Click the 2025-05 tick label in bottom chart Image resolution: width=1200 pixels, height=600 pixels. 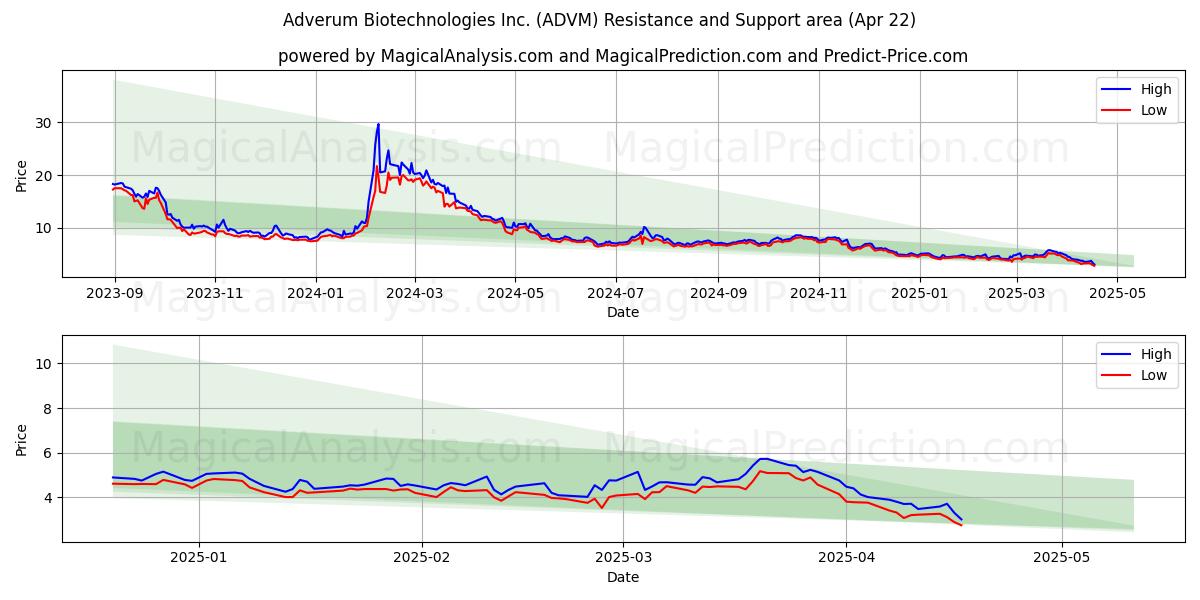(x=1062, y=558)
